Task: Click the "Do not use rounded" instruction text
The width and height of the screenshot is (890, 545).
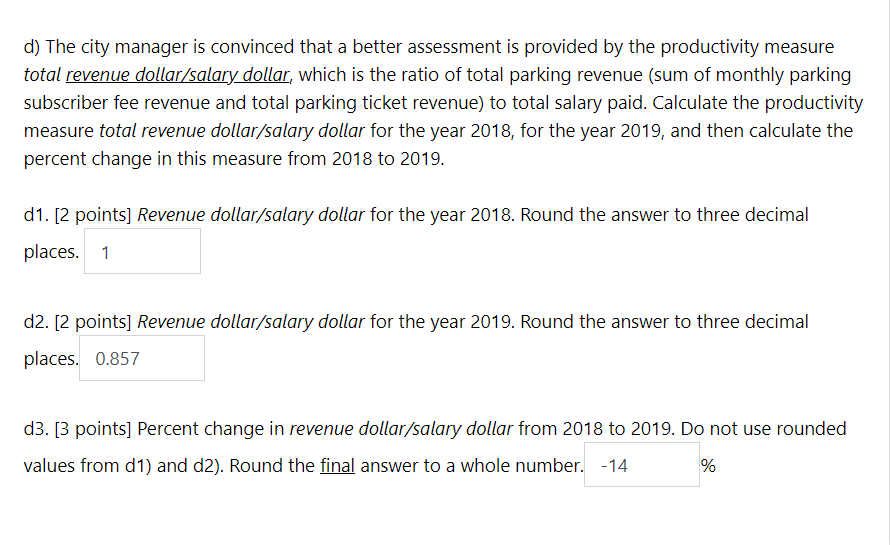Action: click(x=763, y=429)
